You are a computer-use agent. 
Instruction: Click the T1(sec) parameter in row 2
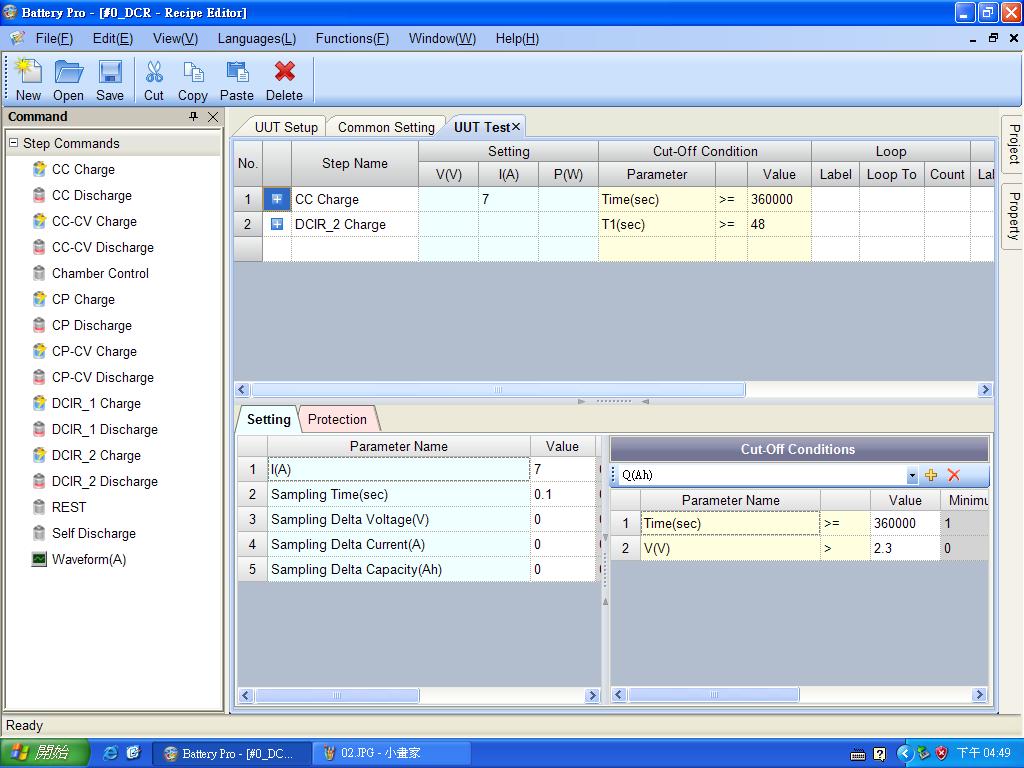(656, 225)
